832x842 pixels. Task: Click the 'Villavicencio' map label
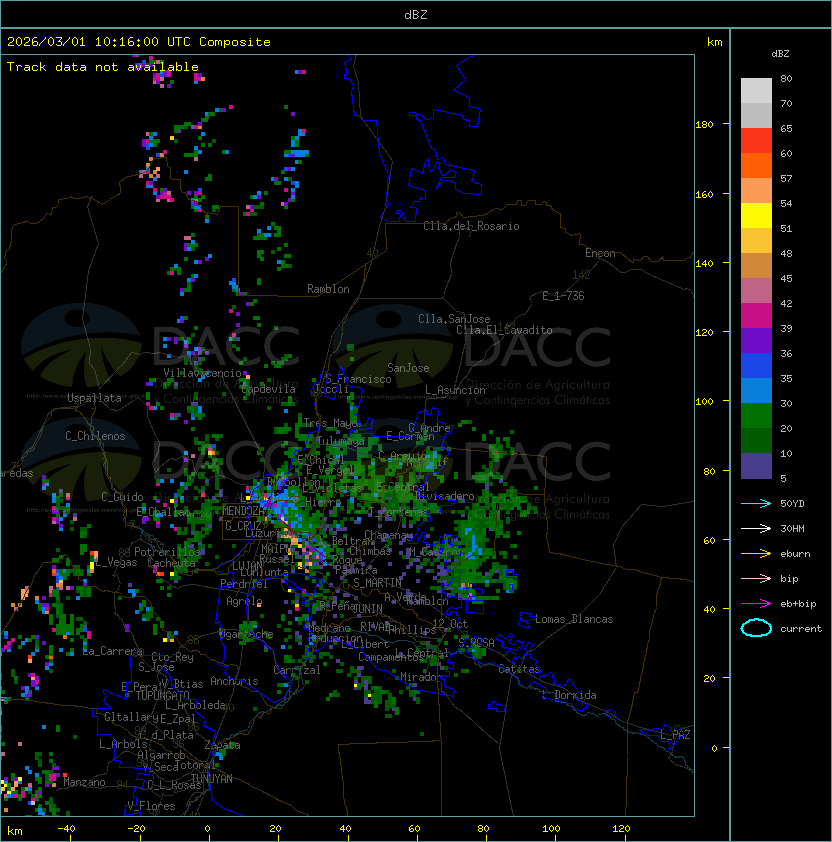[x=202, y=373]
